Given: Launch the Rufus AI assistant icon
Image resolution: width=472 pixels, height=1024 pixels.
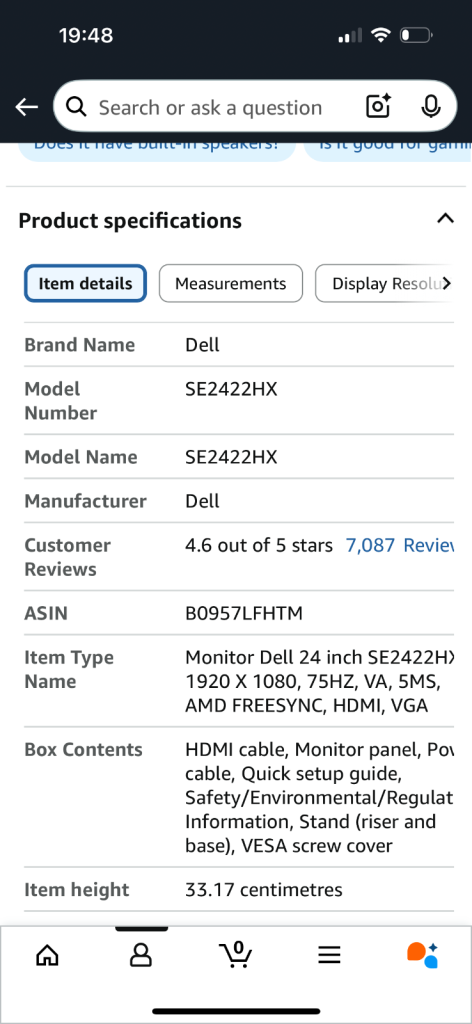Looking at the screenshot, I should click(423, 955).
